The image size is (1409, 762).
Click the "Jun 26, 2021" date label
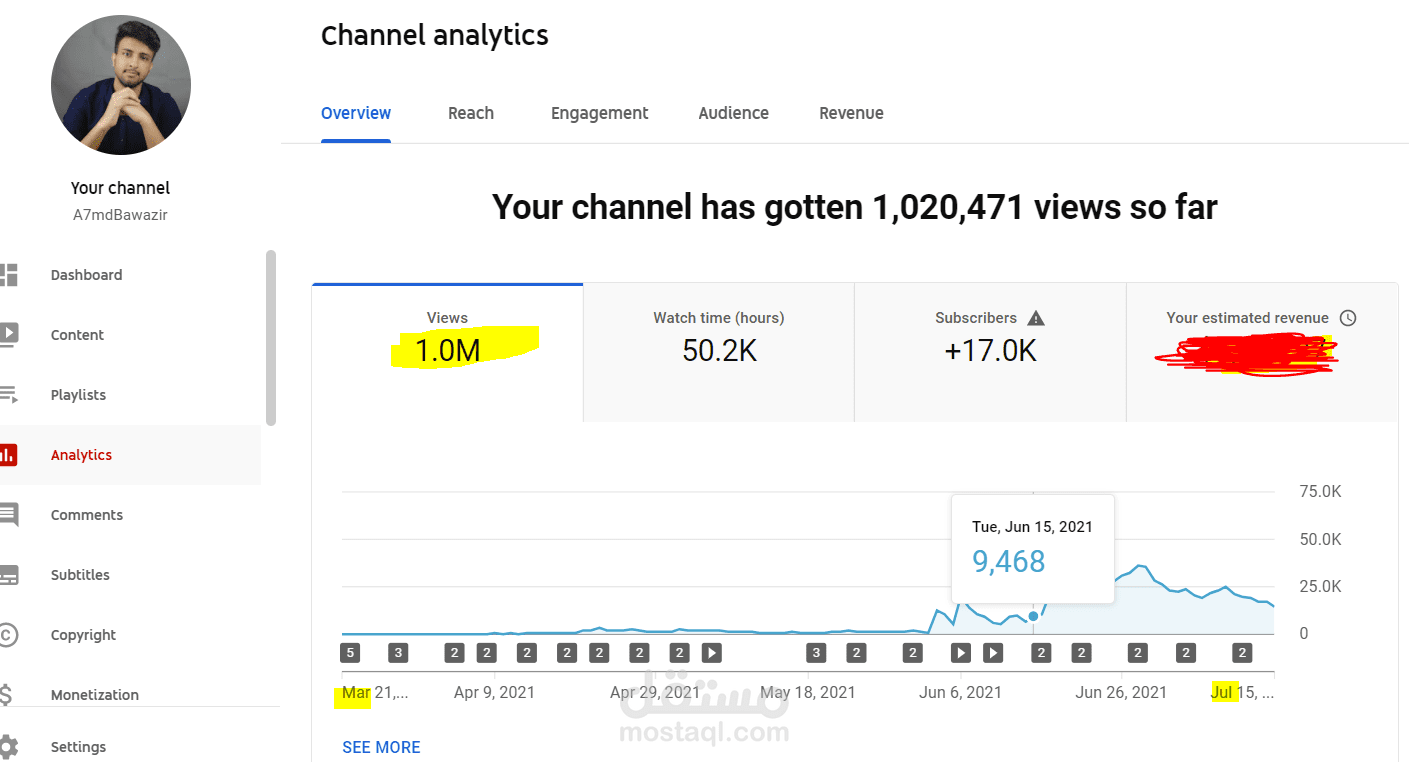click(1121, 692)
